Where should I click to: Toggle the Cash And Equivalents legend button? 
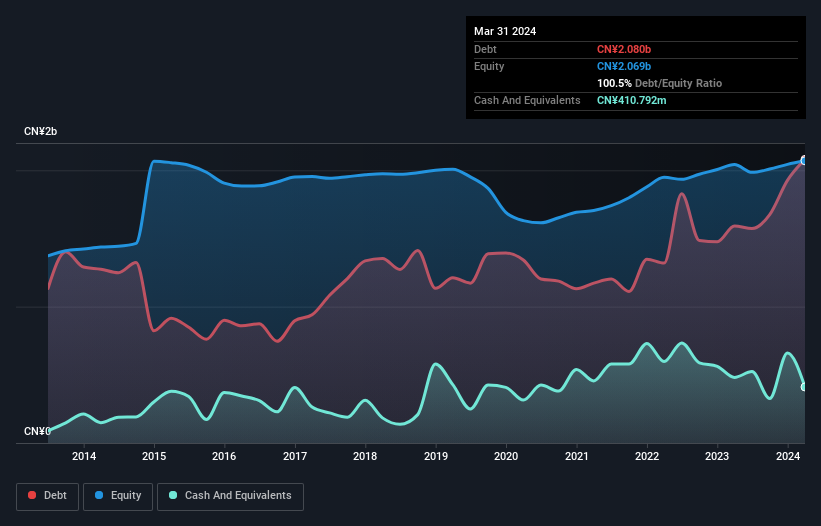(230, 496)
